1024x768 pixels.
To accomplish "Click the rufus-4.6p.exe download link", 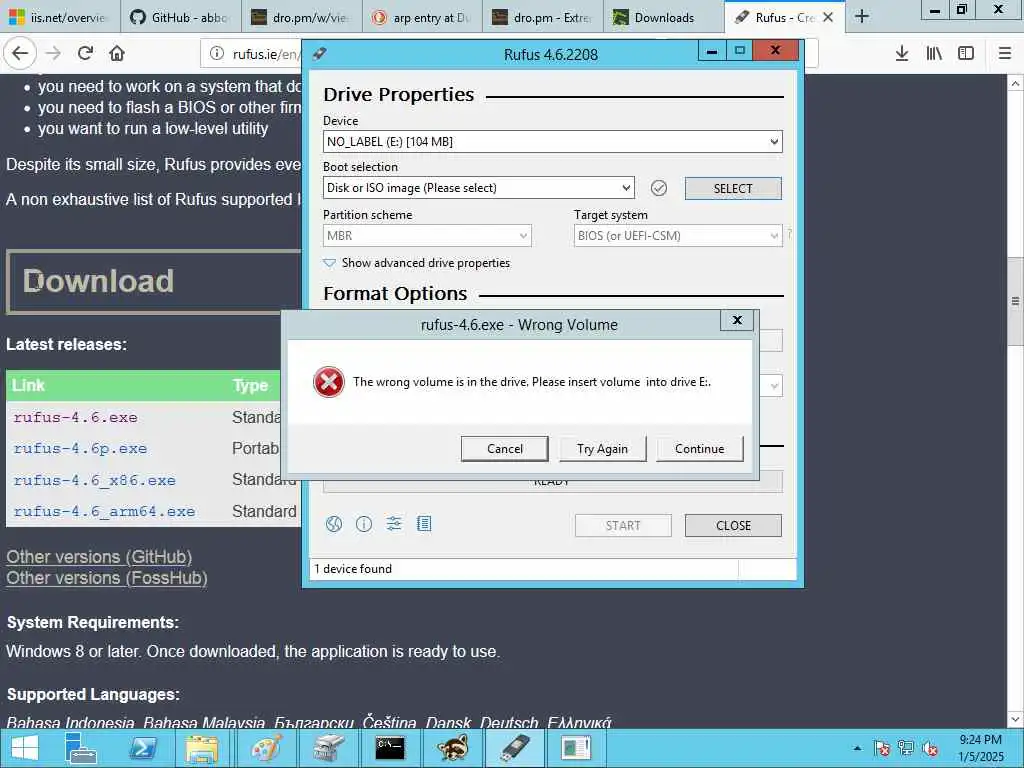I will coord(80,449).
